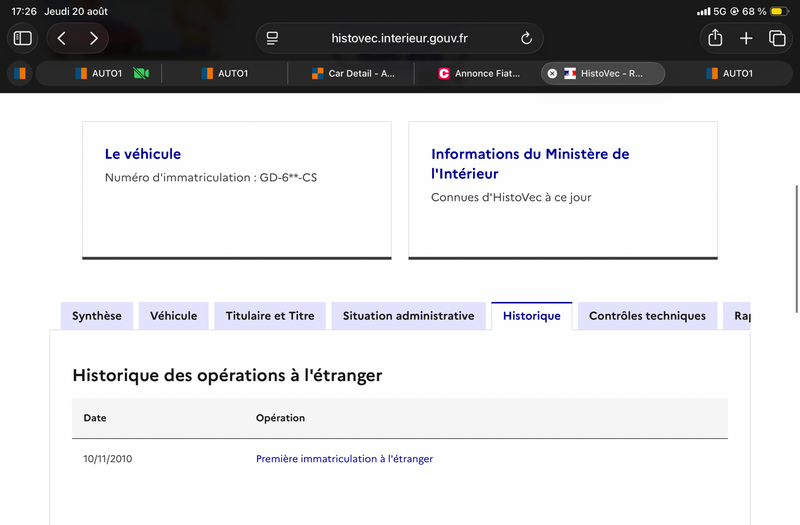Screen dimensions: 800x525
Task: Open the Contrôles techniques tab
Action: tap(647, 316)
